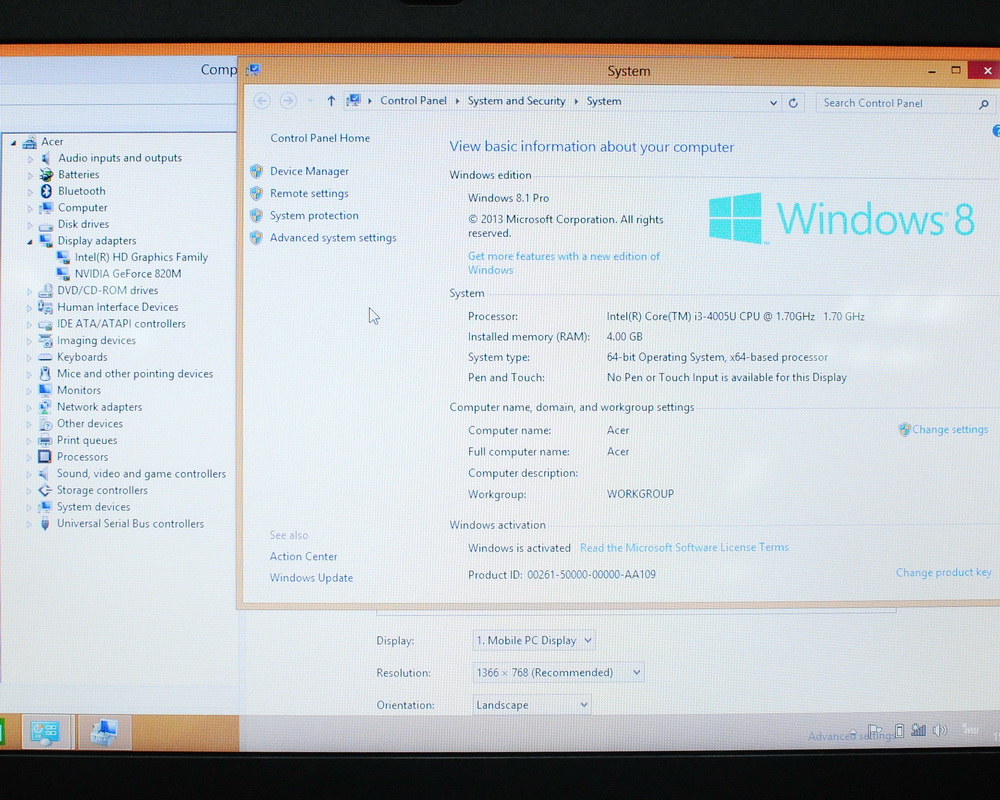Click Get more features with a new edition link
The width and height of the screenshot is (1000, 800).
(x=564, y=263)
